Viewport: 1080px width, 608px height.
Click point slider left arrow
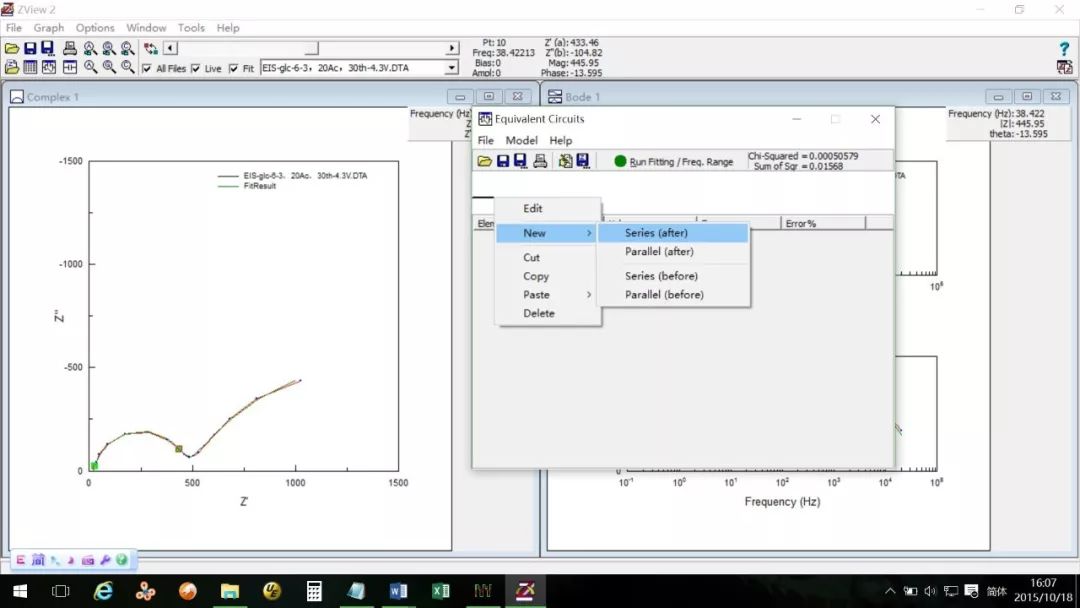(x=170, y=48)
